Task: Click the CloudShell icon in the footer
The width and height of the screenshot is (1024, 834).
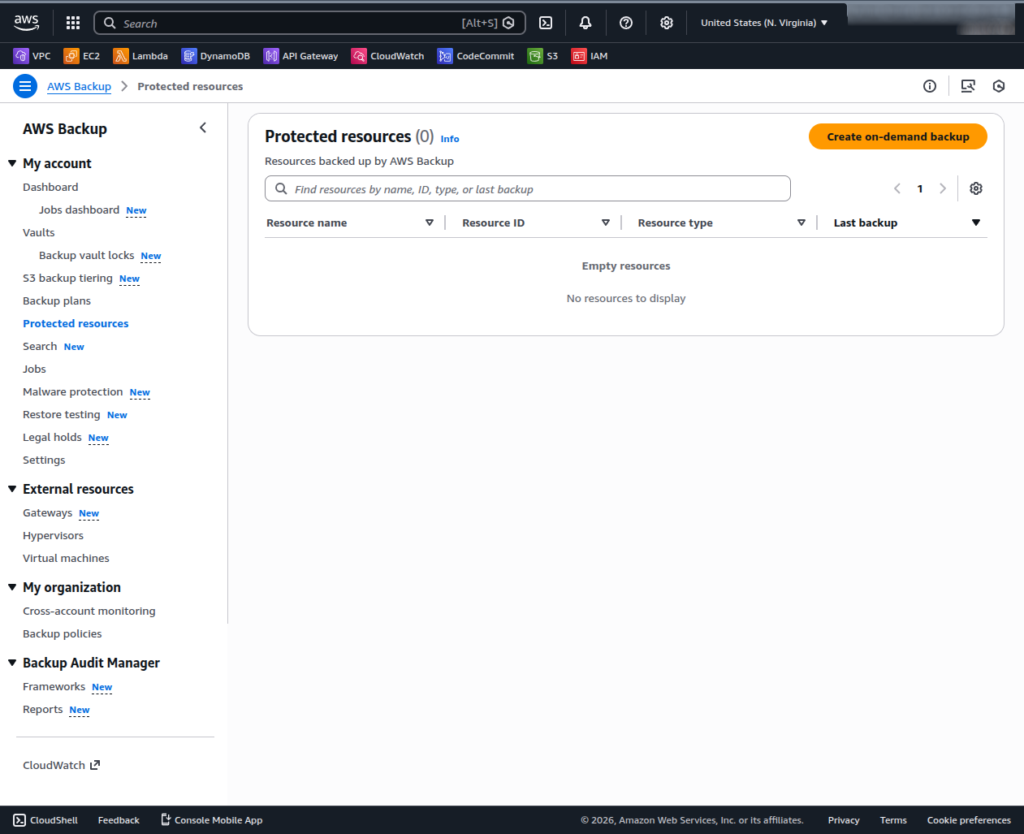Action: pyautogui.click(x=20, y=820)
